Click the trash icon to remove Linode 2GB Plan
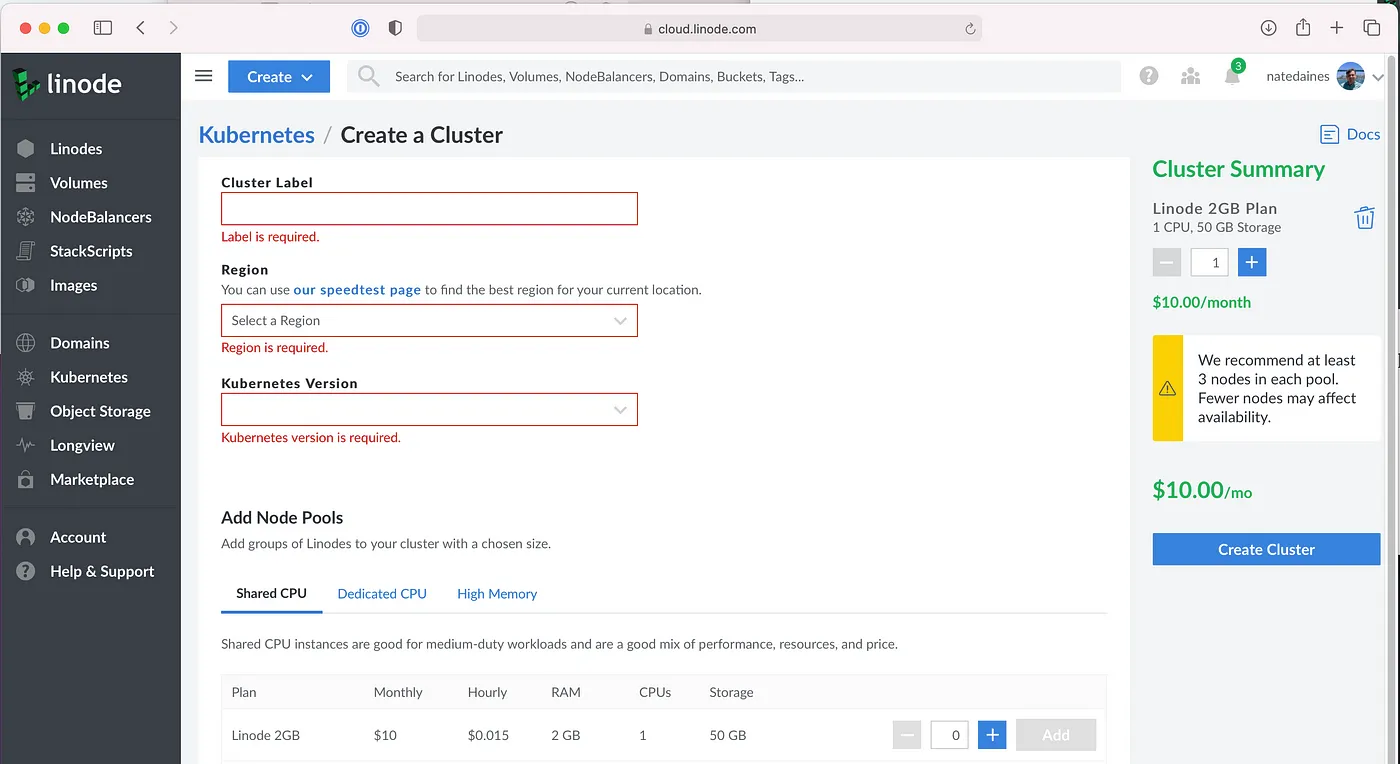Image resolution: width=1400 pixels, height=764 pixels. [x=1364, y=218]
